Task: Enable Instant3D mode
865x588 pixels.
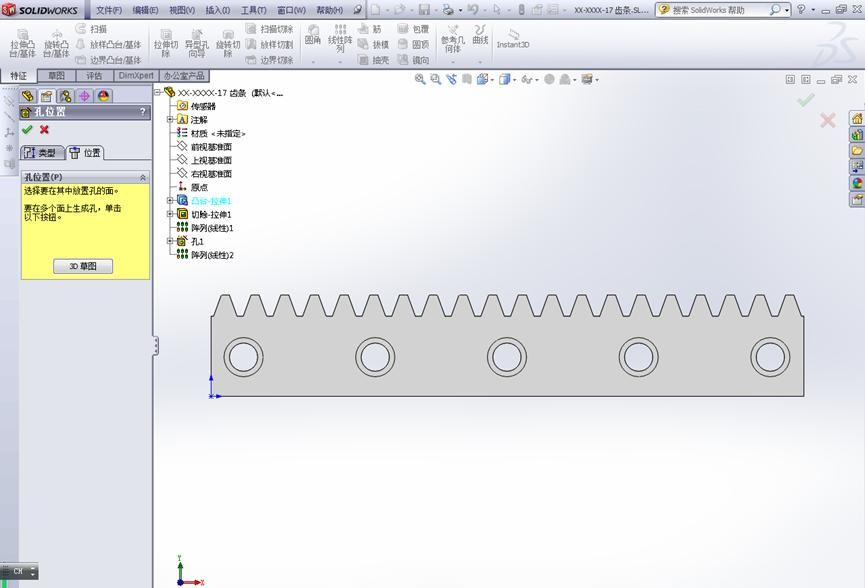Action: pos(512,41)
